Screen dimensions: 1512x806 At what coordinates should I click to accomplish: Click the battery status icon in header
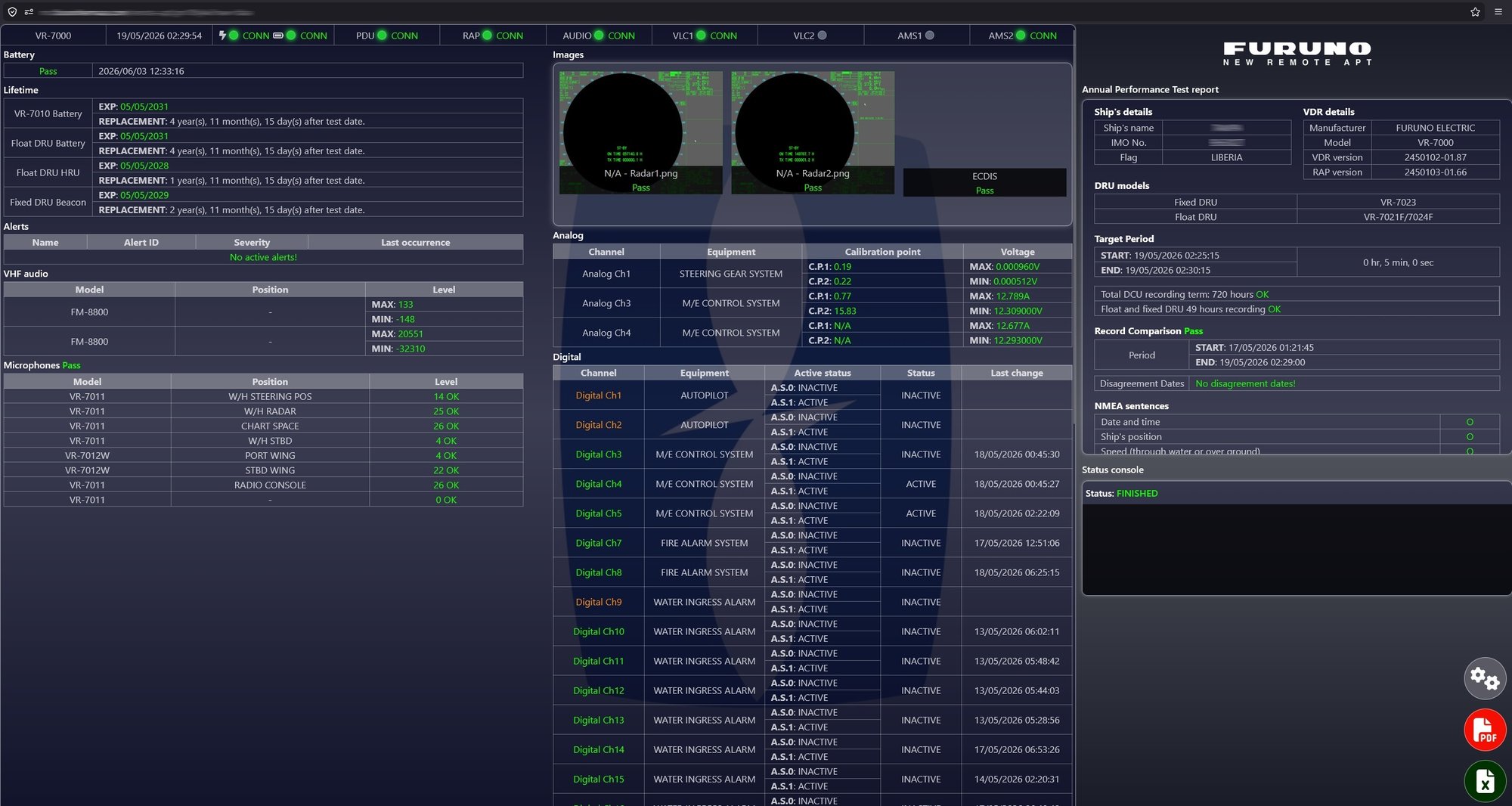coord(278,36)
